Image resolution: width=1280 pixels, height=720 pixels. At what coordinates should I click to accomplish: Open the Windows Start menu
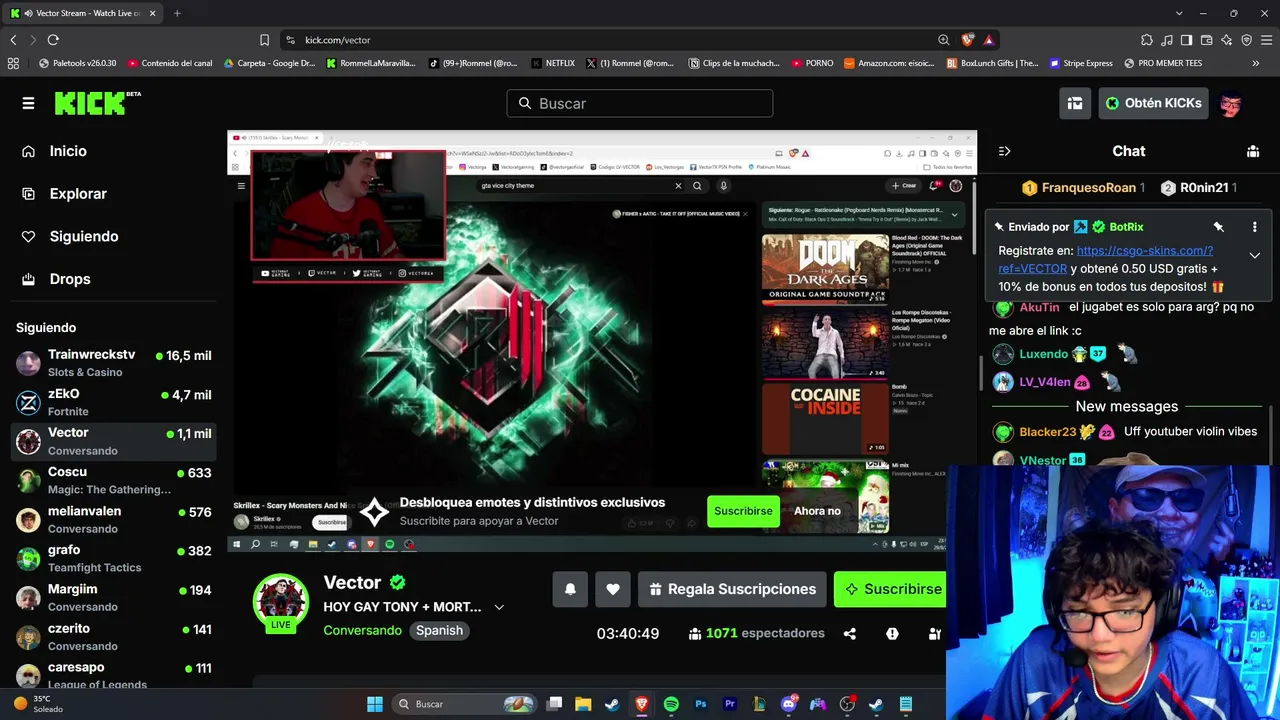coord(375,704)
